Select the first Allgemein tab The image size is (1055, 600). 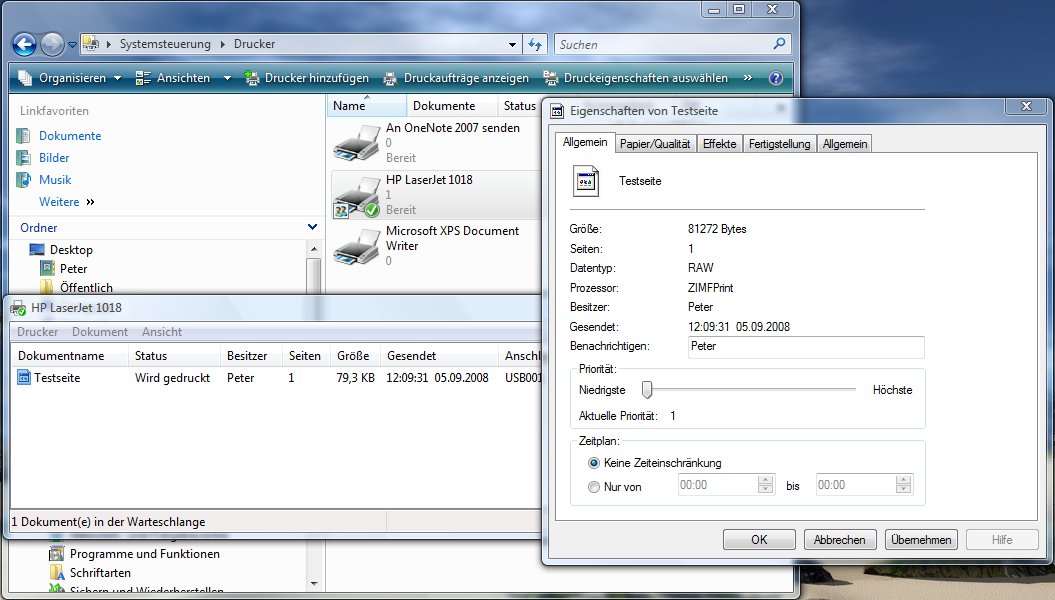(x=585, y=143)
